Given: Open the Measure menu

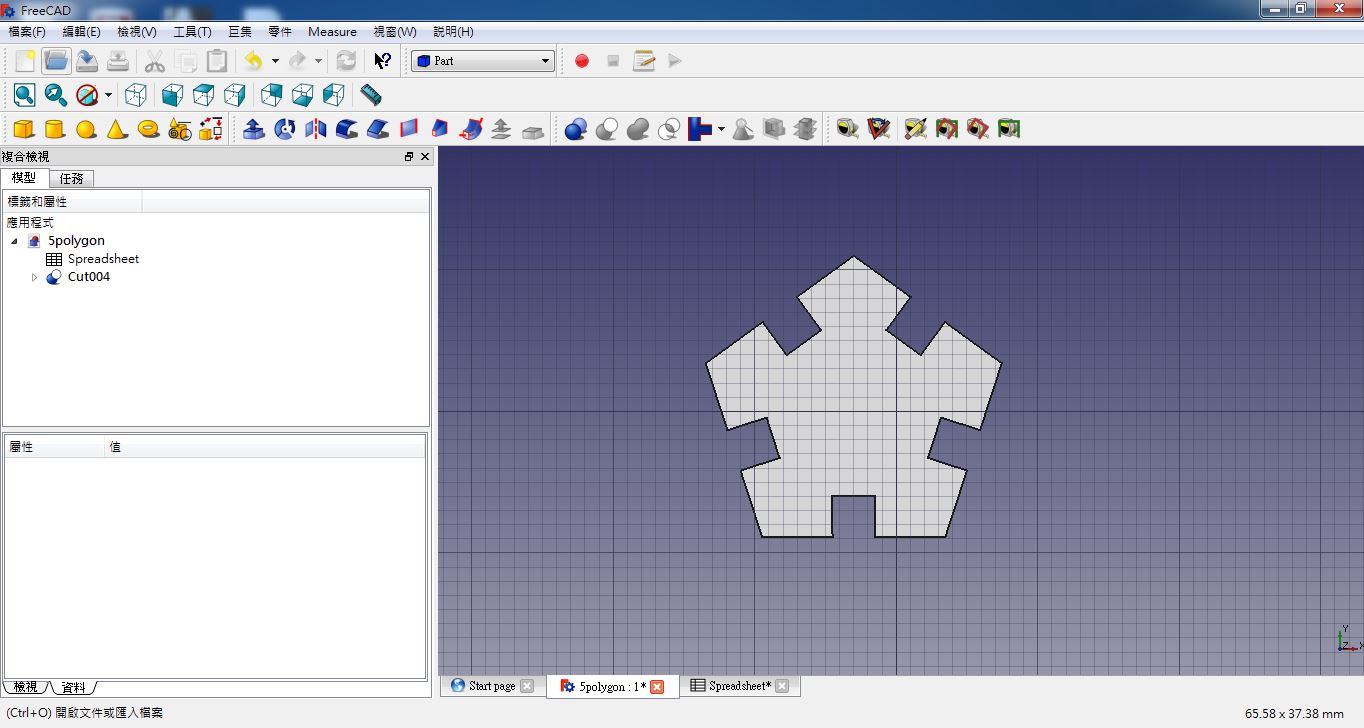Looking at the screenshot, I should click(332, 31).
